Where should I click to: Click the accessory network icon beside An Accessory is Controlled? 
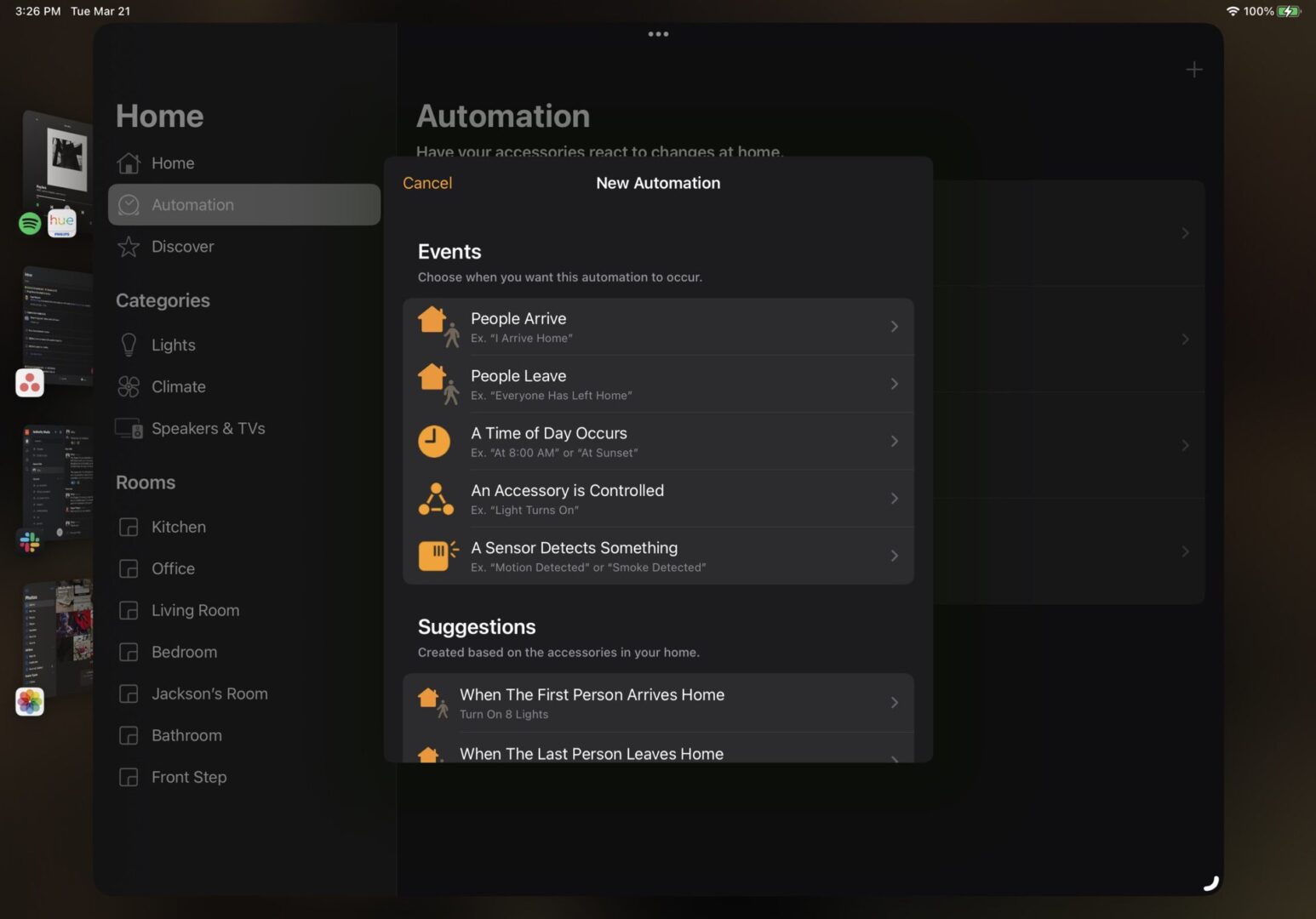click(x=435, y=499)
